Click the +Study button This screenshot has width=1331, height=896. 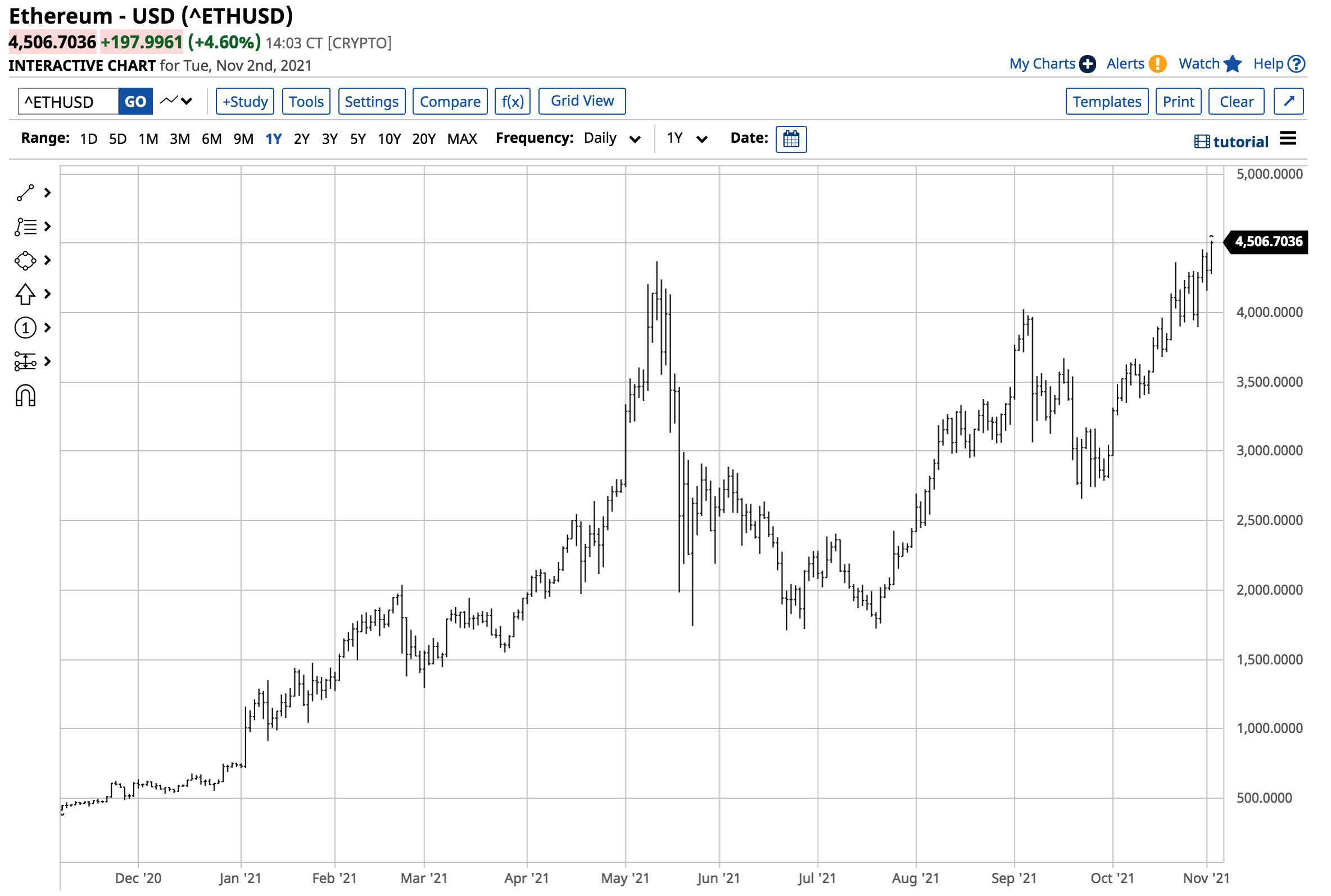(x=245, y=101)
